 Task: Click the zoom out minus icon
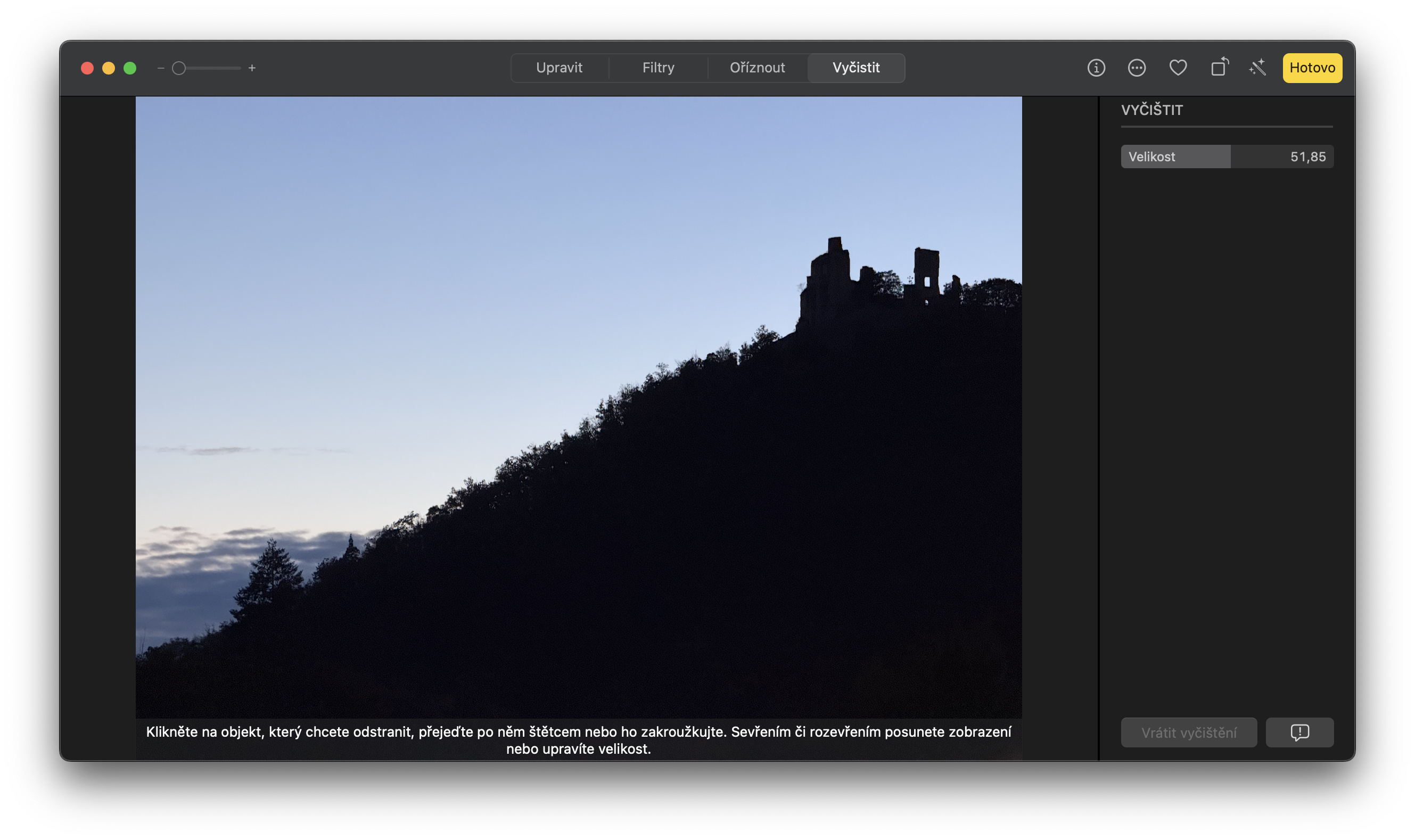pyautogui.click(x=161, y=69)
